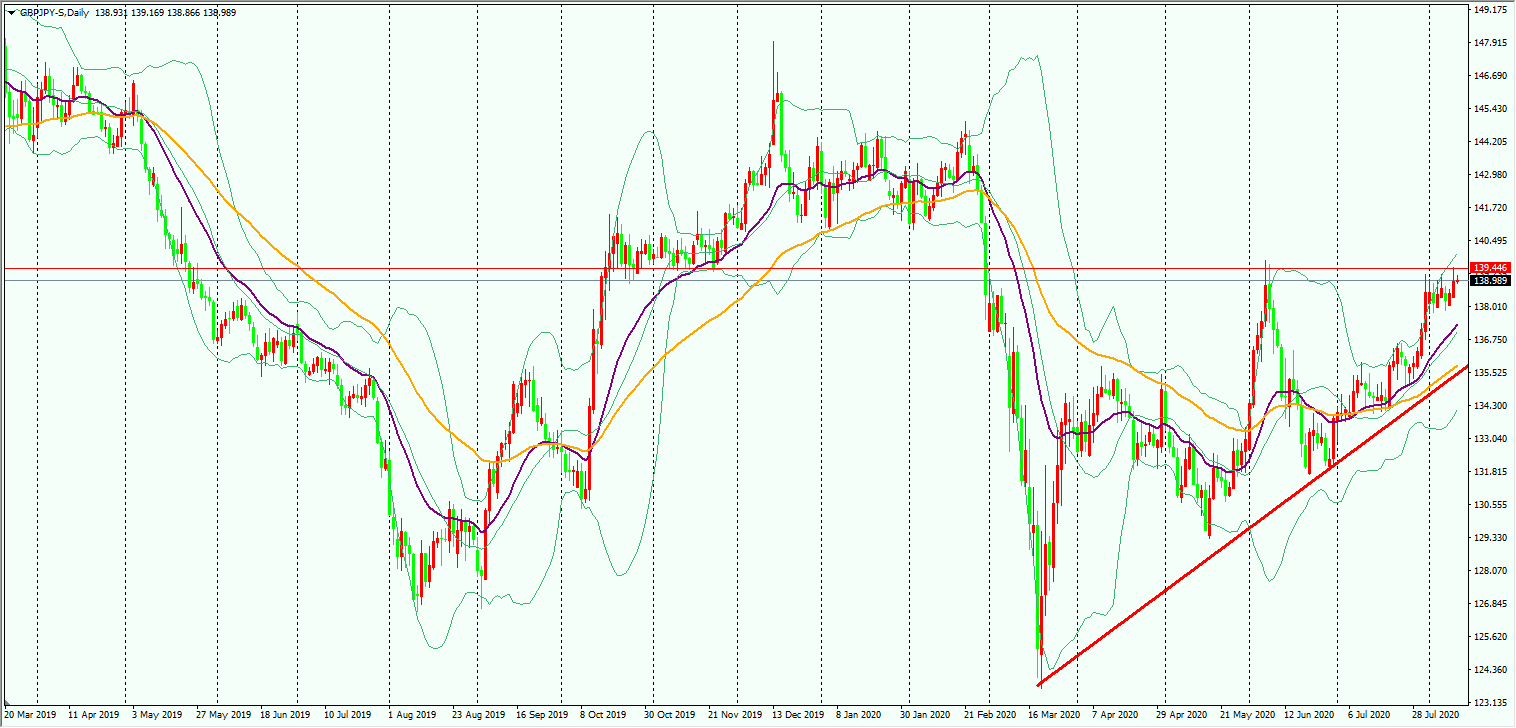1516x728 pixels.
Task: Click the 124.360 price scale label
Action: pyautogui.click(x=1490, y=670)
